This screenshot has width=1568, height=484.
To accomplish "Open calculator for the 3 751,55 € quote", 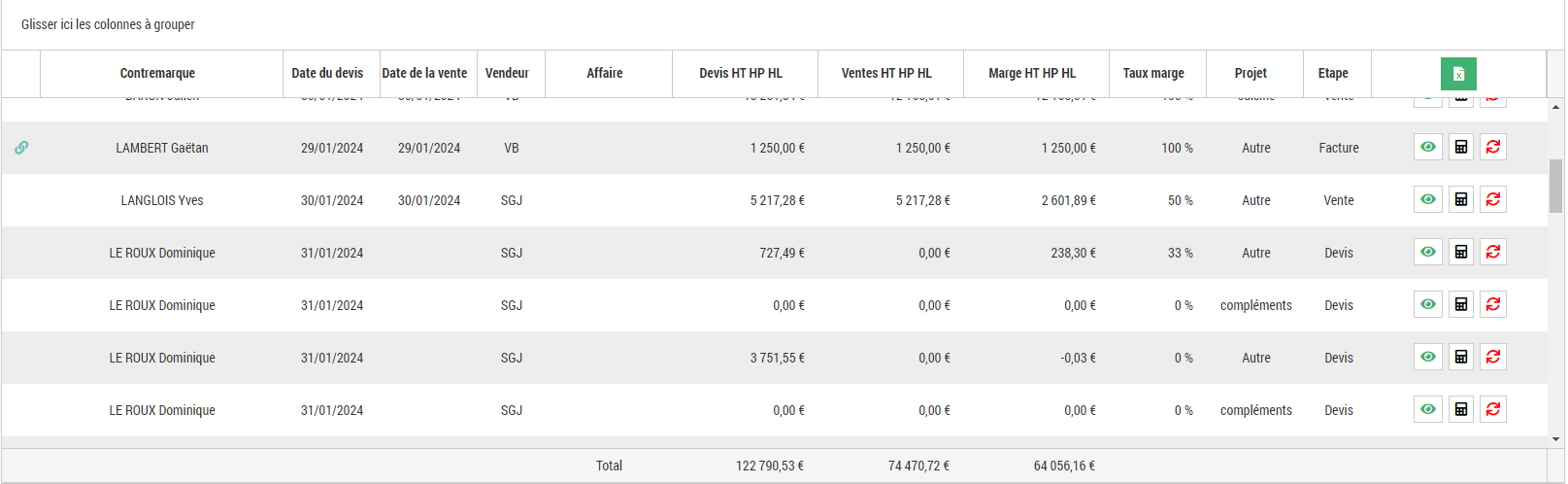I will point(1460,358).
